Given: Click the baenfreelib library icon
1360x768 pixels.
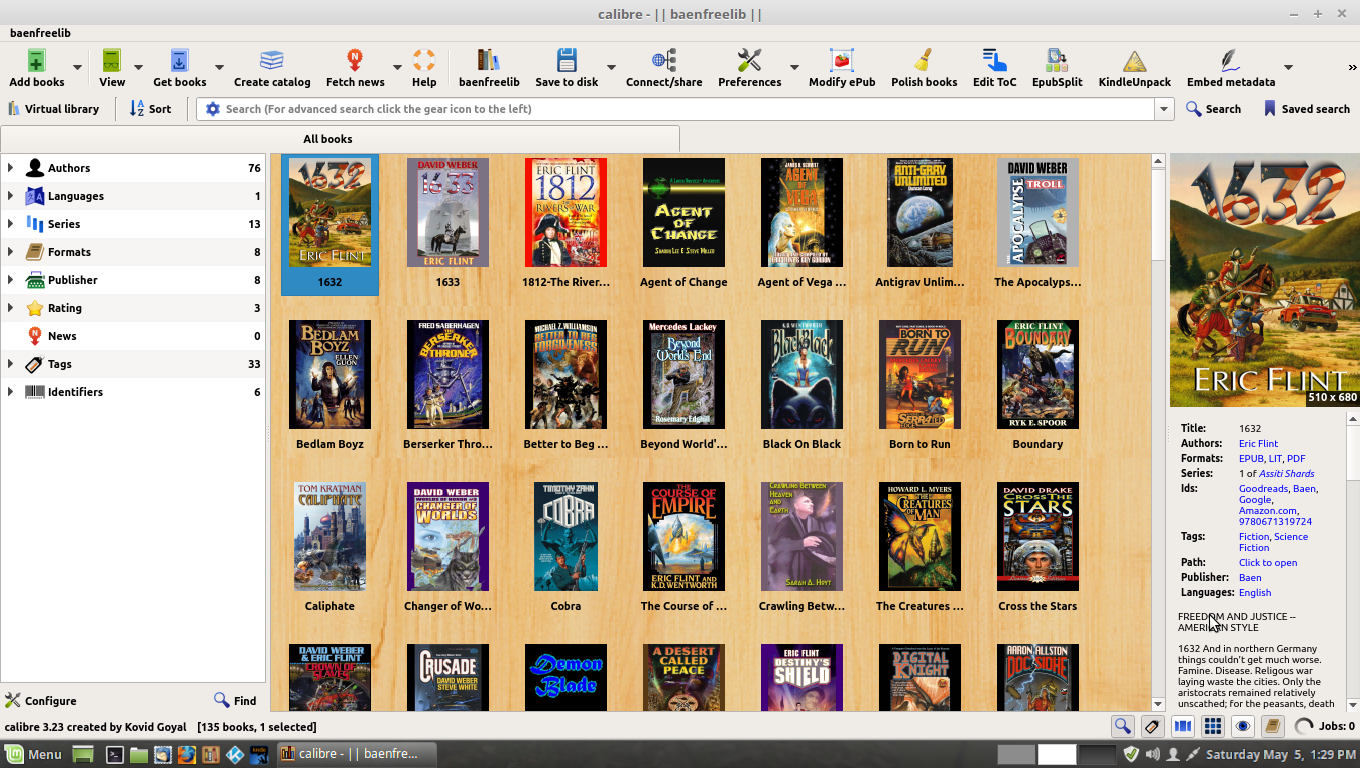Looking at the screenshot, I should [x=489, y=60].
